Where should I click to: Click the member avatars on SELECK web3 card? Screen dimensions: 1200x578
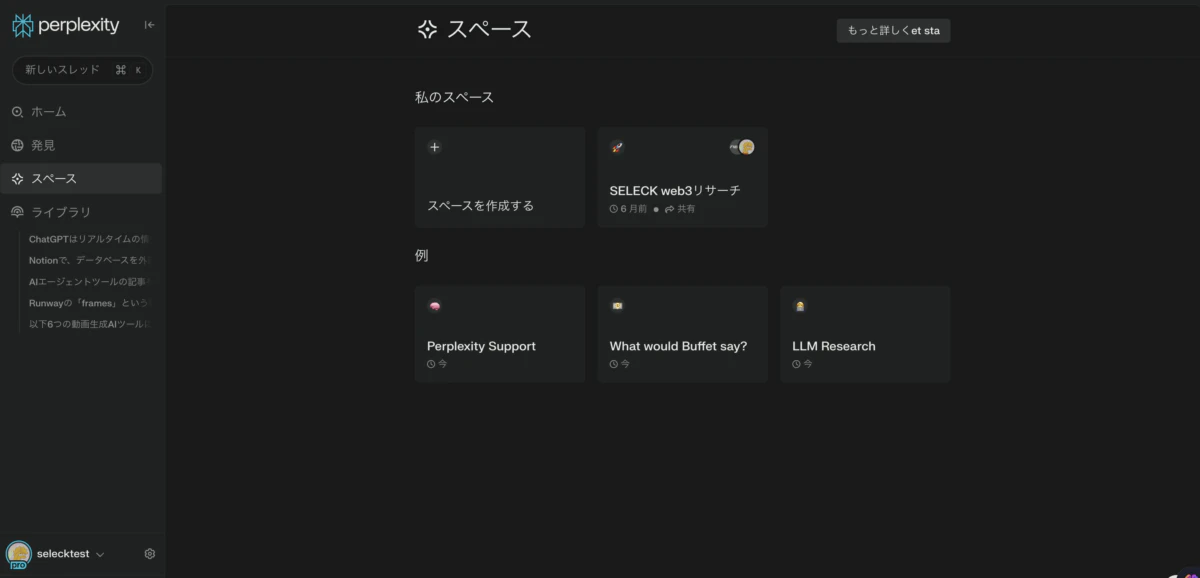click(x=742, y=147)
